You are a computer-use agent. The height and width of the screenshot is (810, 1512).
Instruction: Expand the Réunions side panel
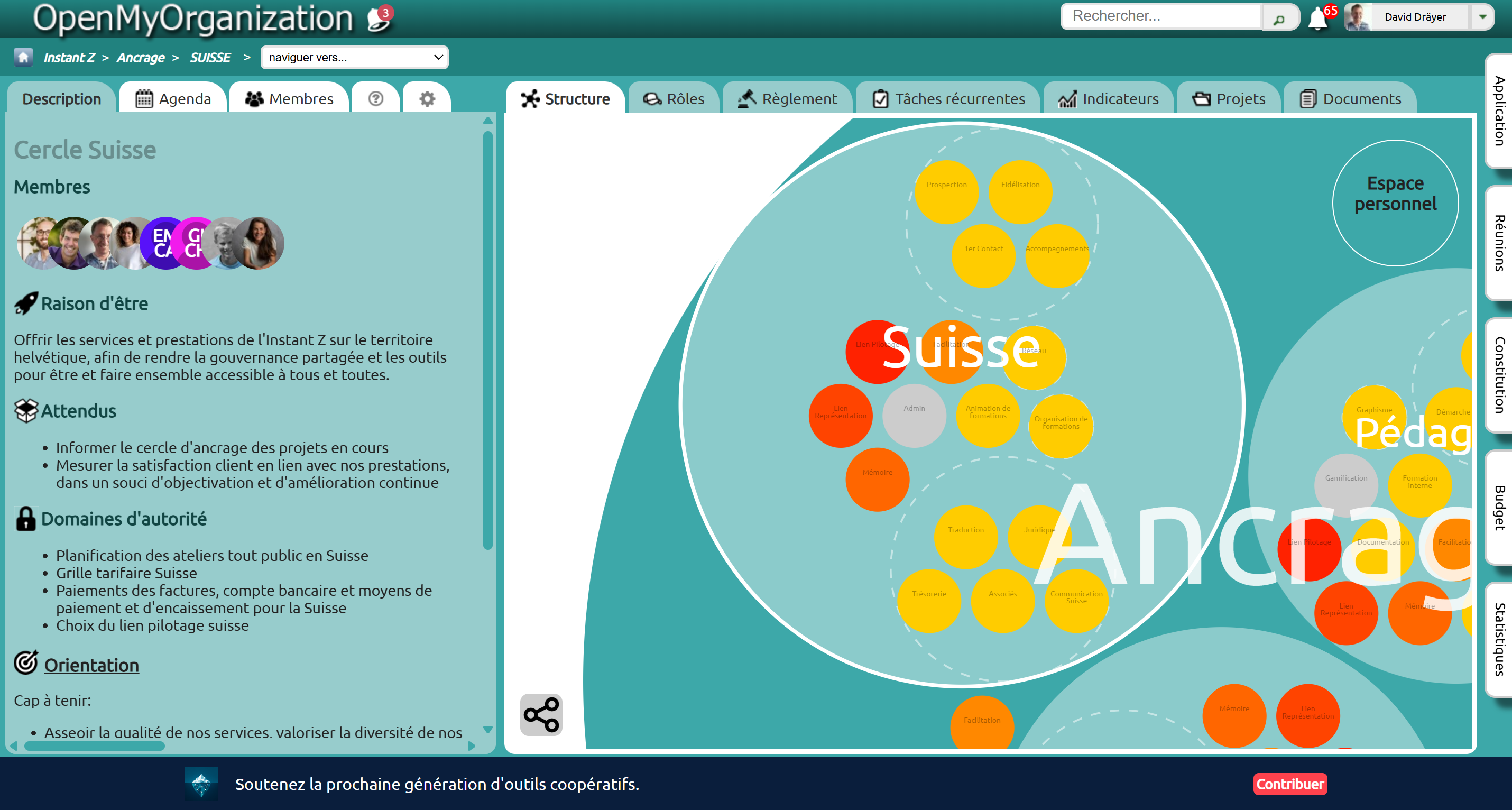coord(1499,243)
